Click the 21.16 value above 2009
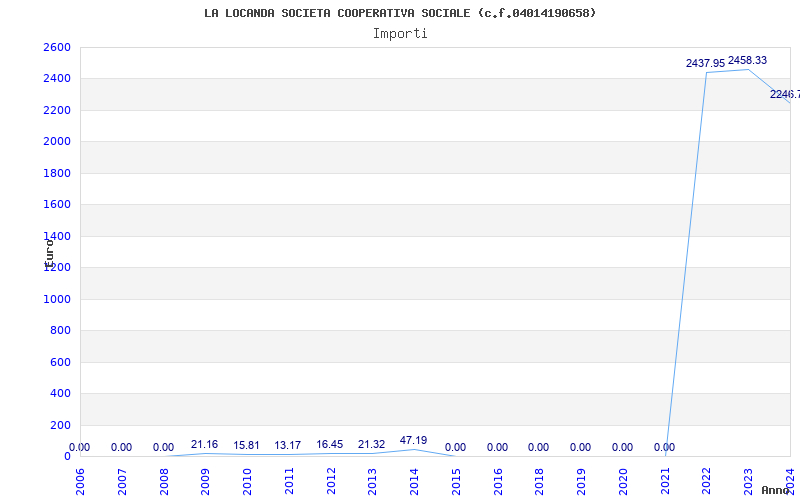 point(205,445)
